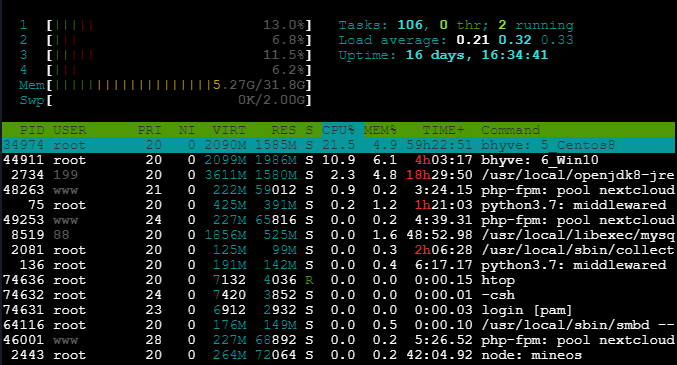This screenshot has width=677, height=365.
Task: Click PID 48263 php-fpm nextcloud row
Action: pos(338,190)
